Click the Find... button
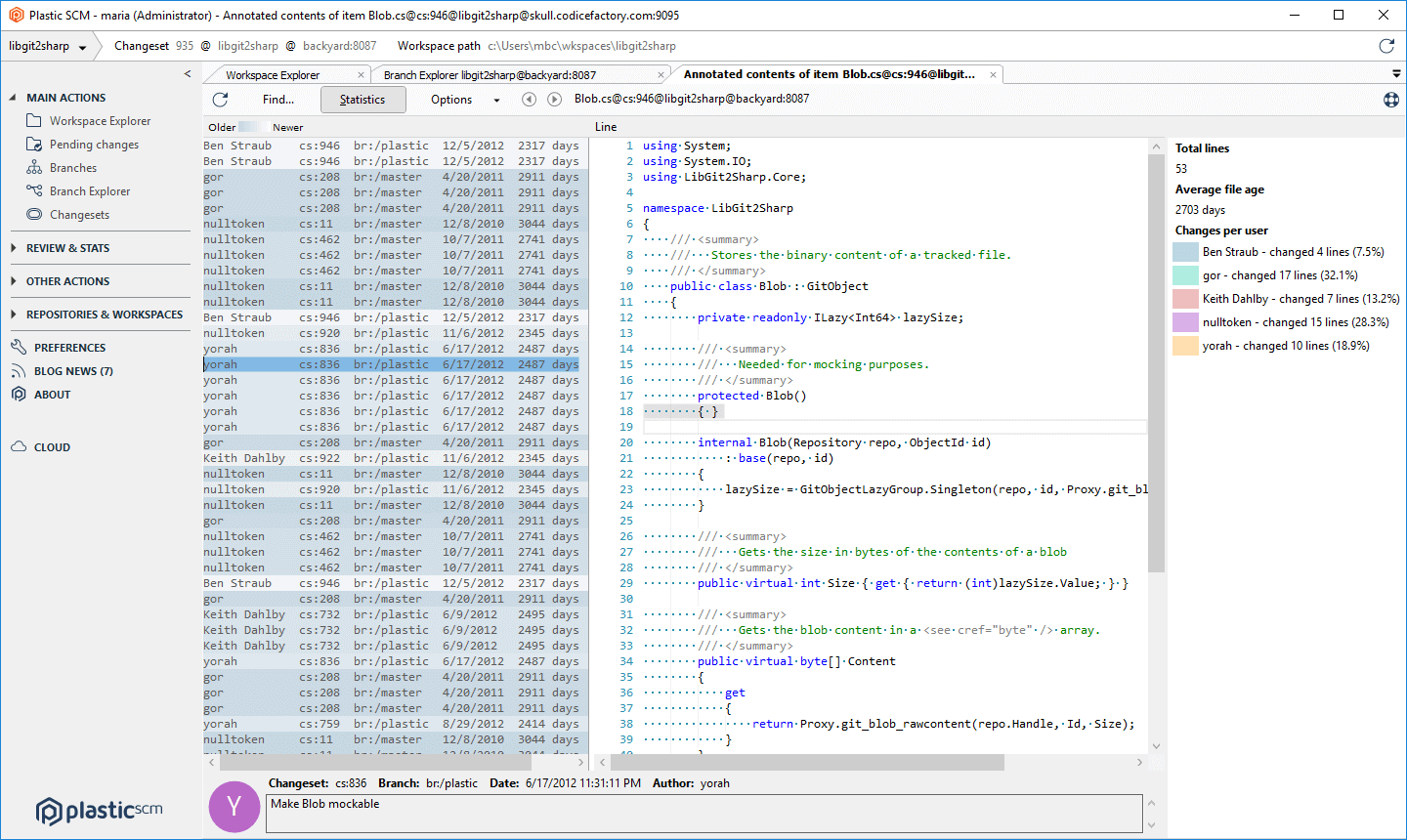This screenshot has height=840, width=1407. click(x=278, y=100)
